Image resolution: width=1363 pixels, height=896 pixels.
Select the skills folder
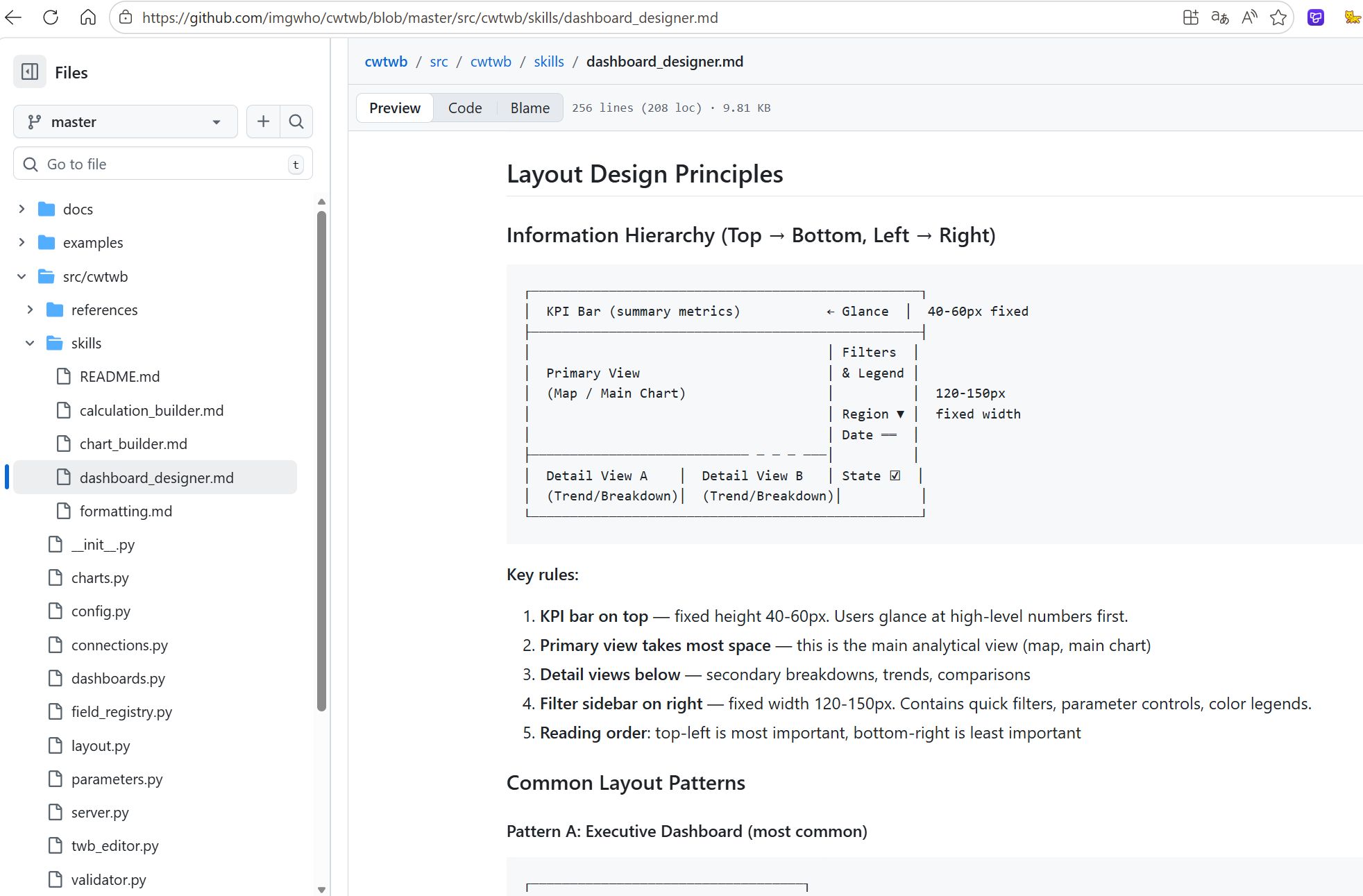click(86, 343)
